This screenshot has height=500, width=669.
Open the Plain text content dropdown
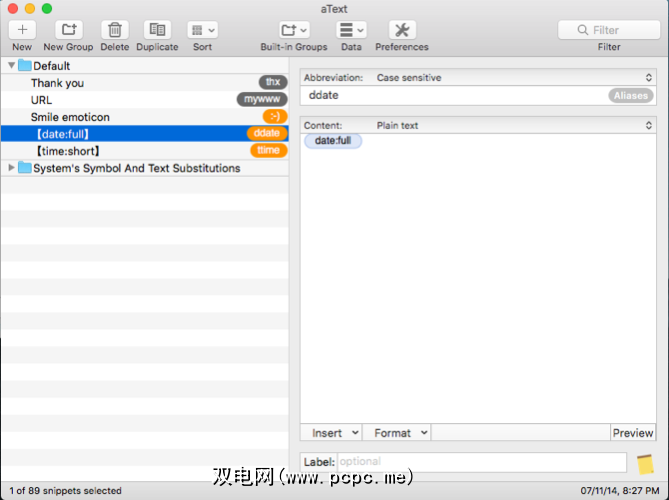[512, 126]
